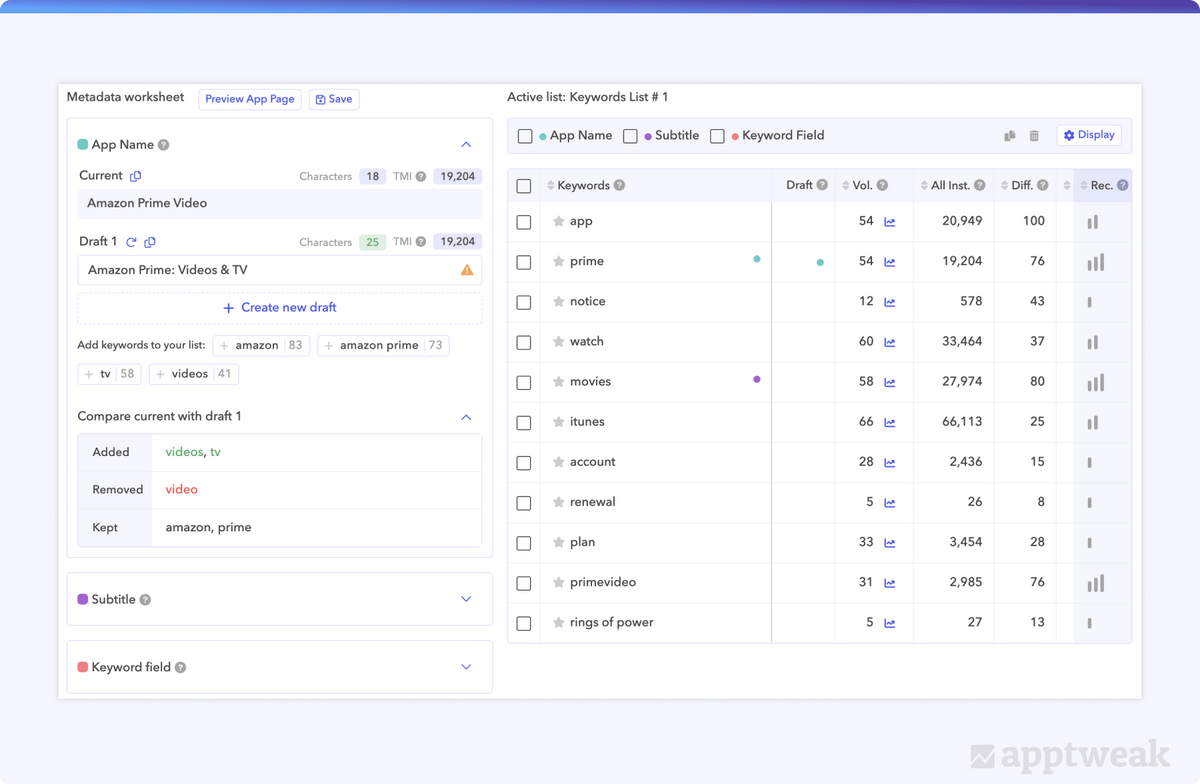Click the Draft 1 app name input field
This screenshot has width=1200, height=784.
point(280,270)
